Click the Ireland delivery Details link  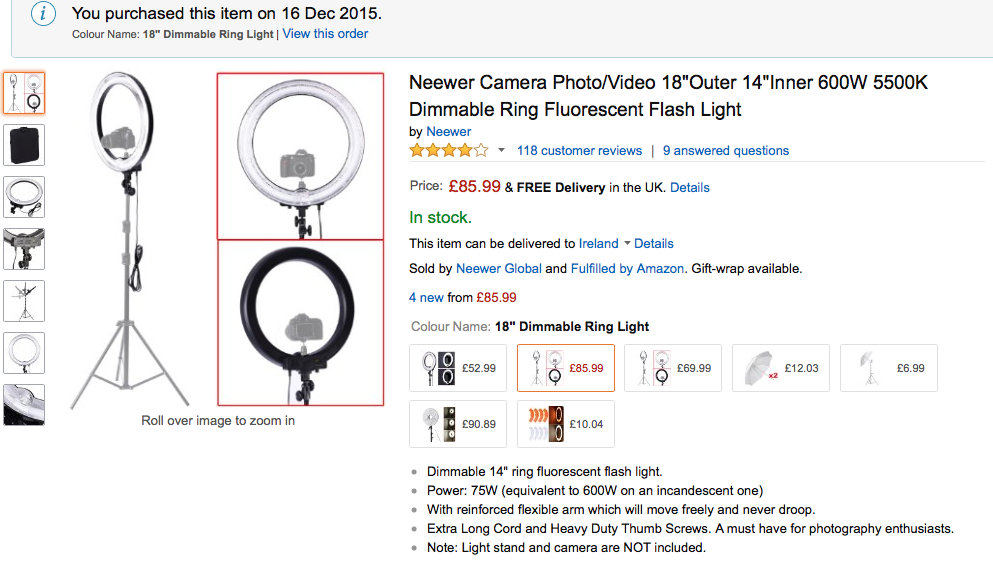(654, 243)
